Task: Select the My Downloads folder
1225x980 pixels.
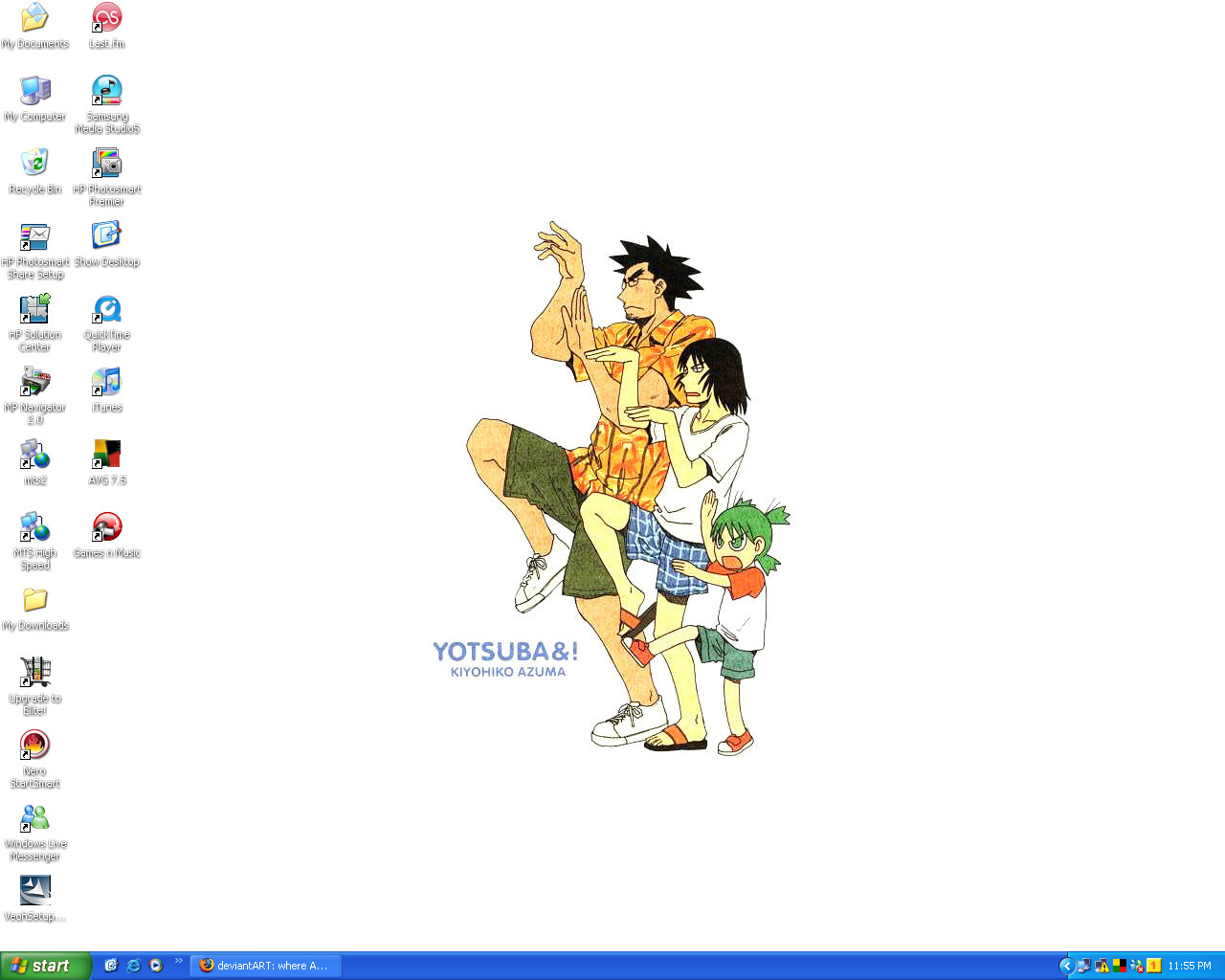Action: (35, 607)
